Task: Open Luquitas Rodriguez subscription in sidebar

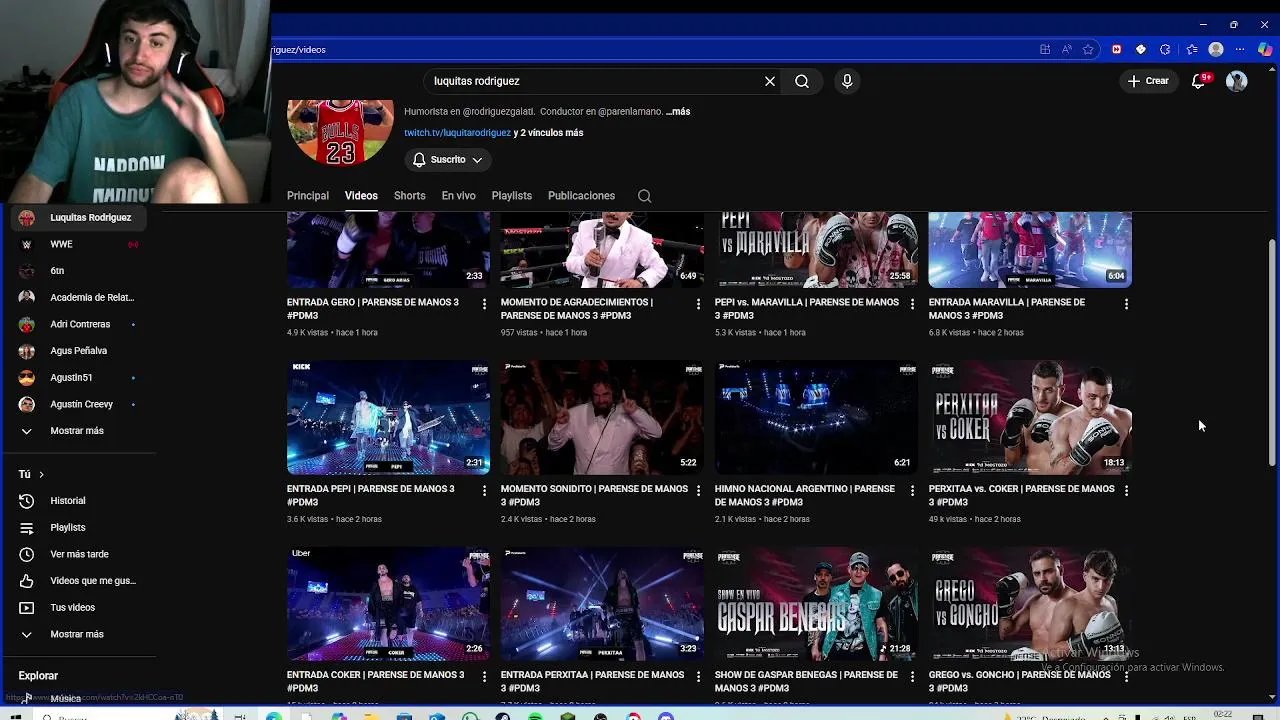Action: 78,218
